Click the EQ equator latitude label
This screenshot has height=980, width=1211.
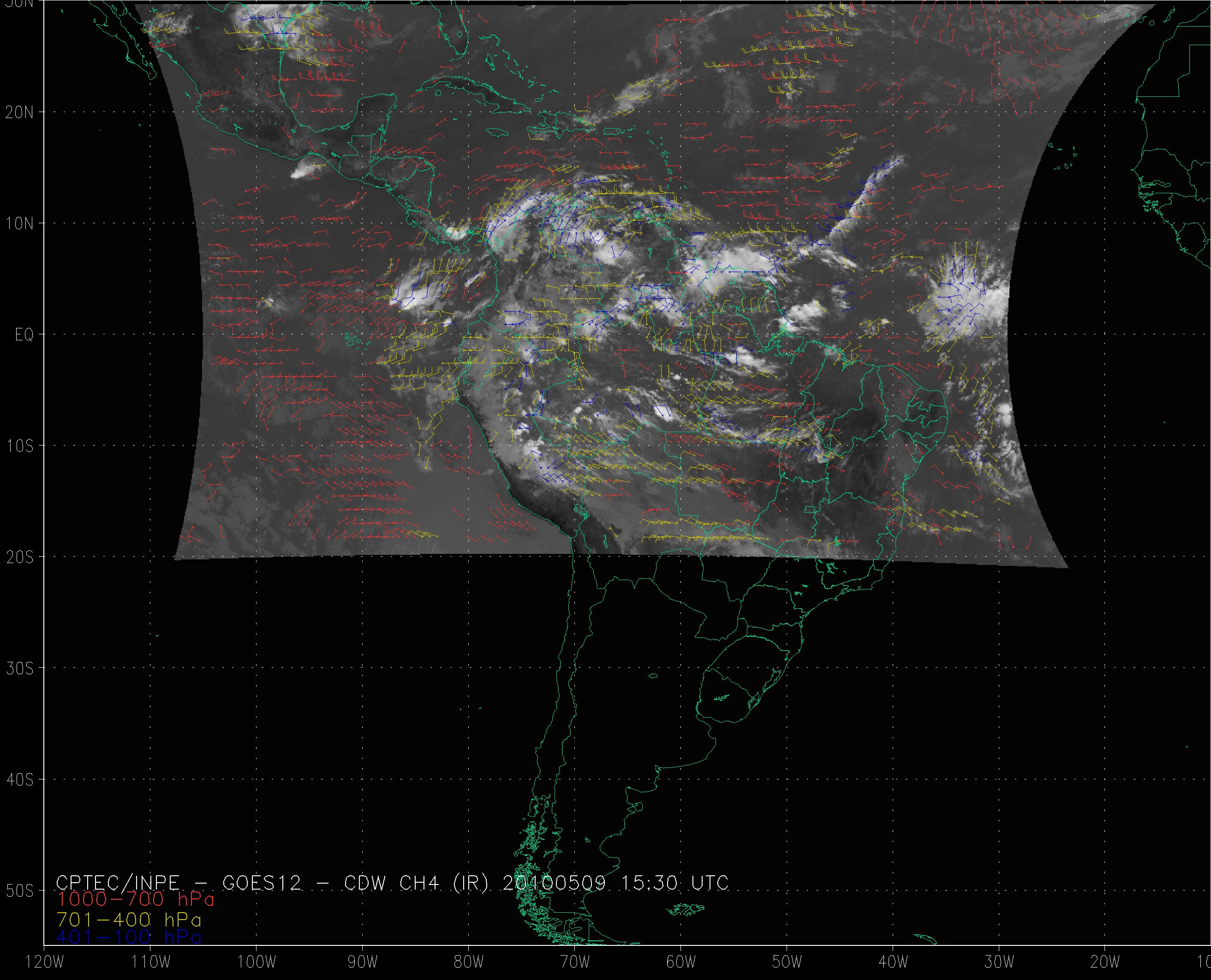(x=24, y=335)
